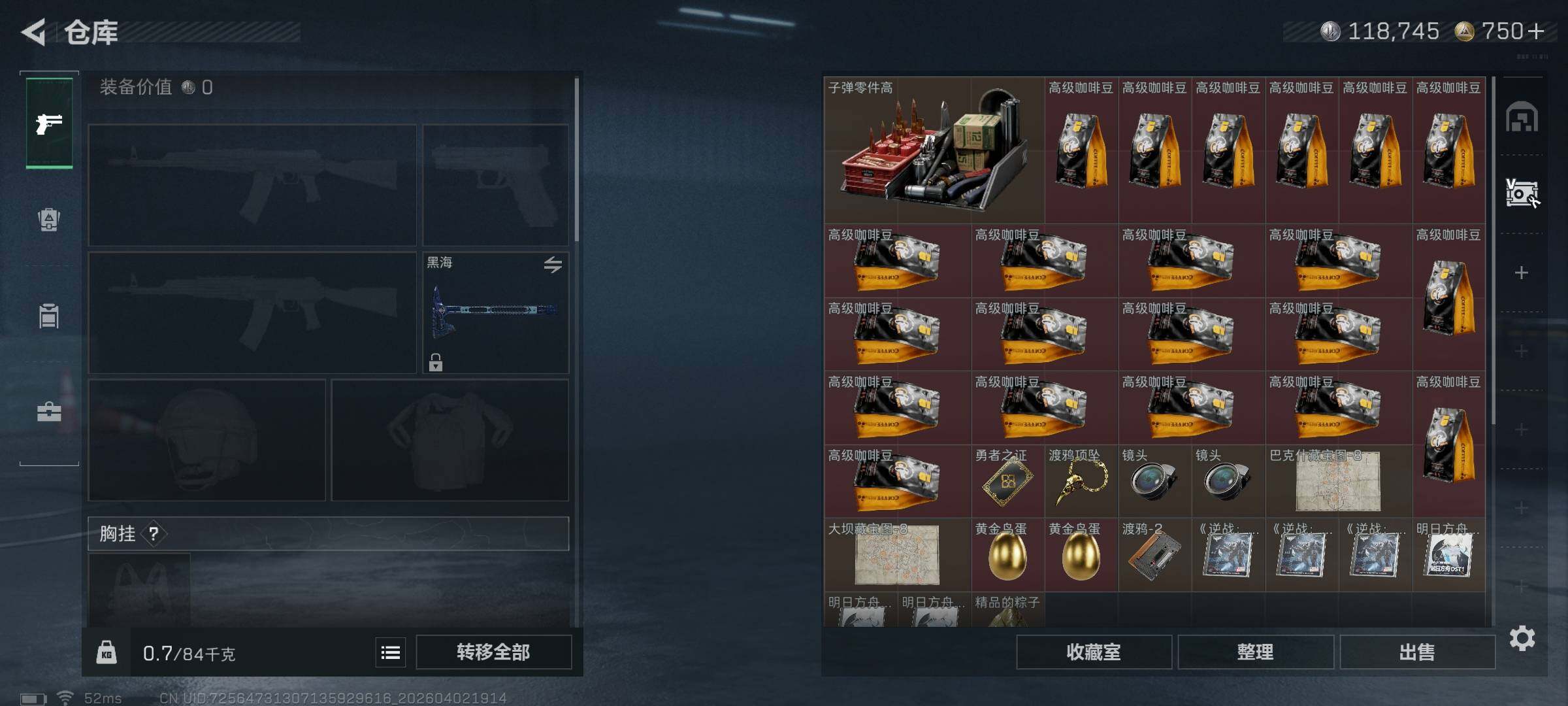Select the 子弹零件高 ammo parts item
The height and width of the screenshot is (706, 1568).
point(934,150)
